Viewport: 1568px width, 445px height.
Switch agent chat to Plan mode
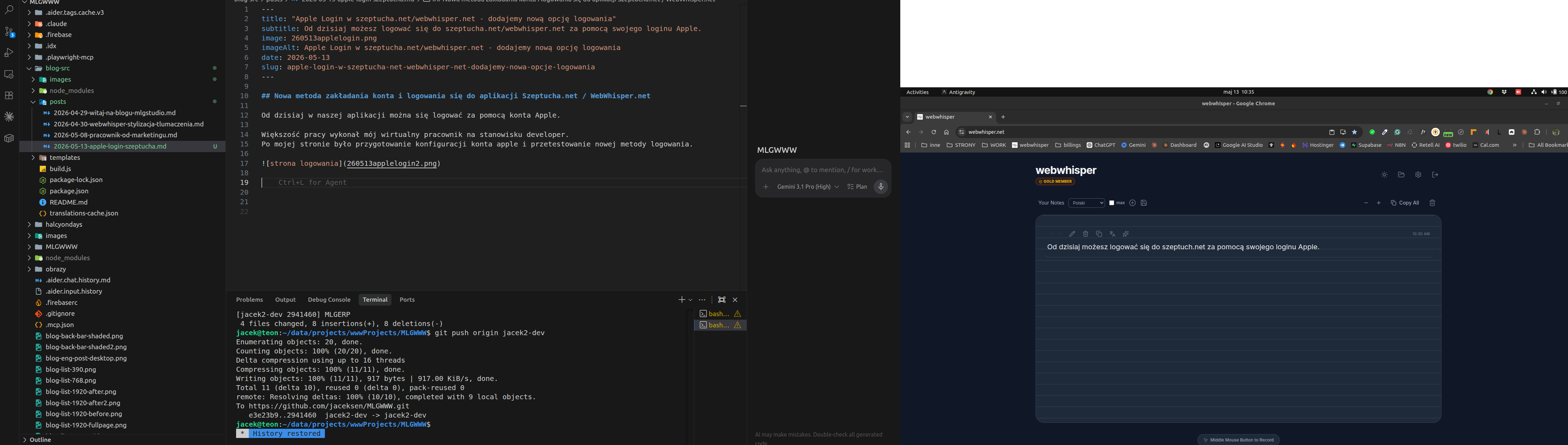point(858,187)
